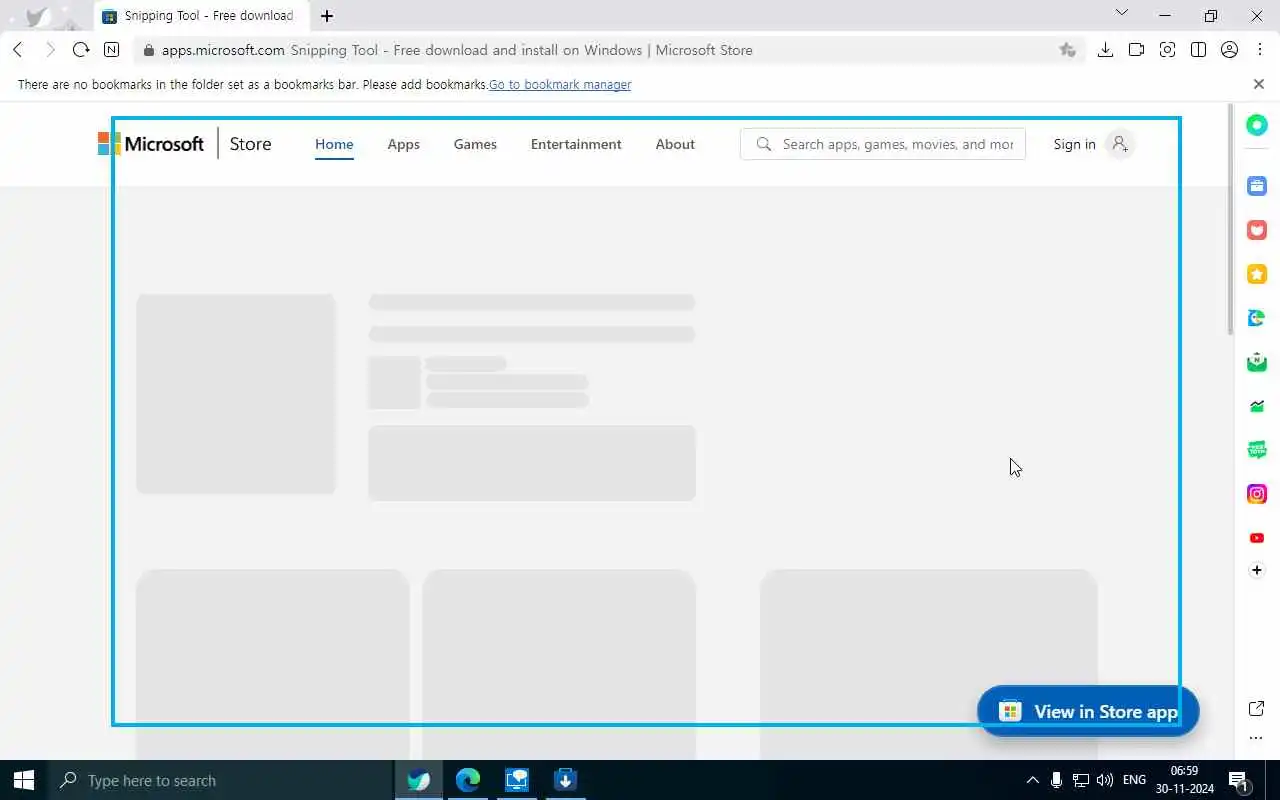Start the screen capture tool icon

[x=1167, y=50]
